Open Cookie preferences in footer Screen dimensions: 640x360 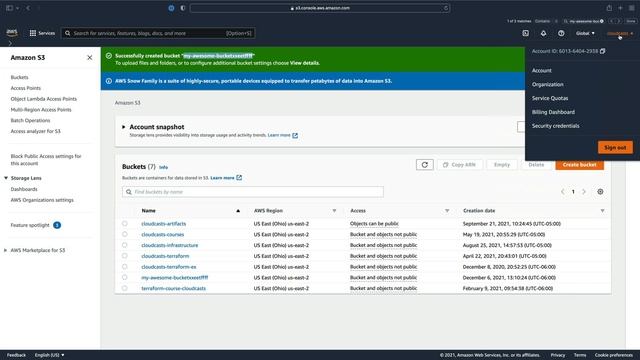[x=613, y=355]
